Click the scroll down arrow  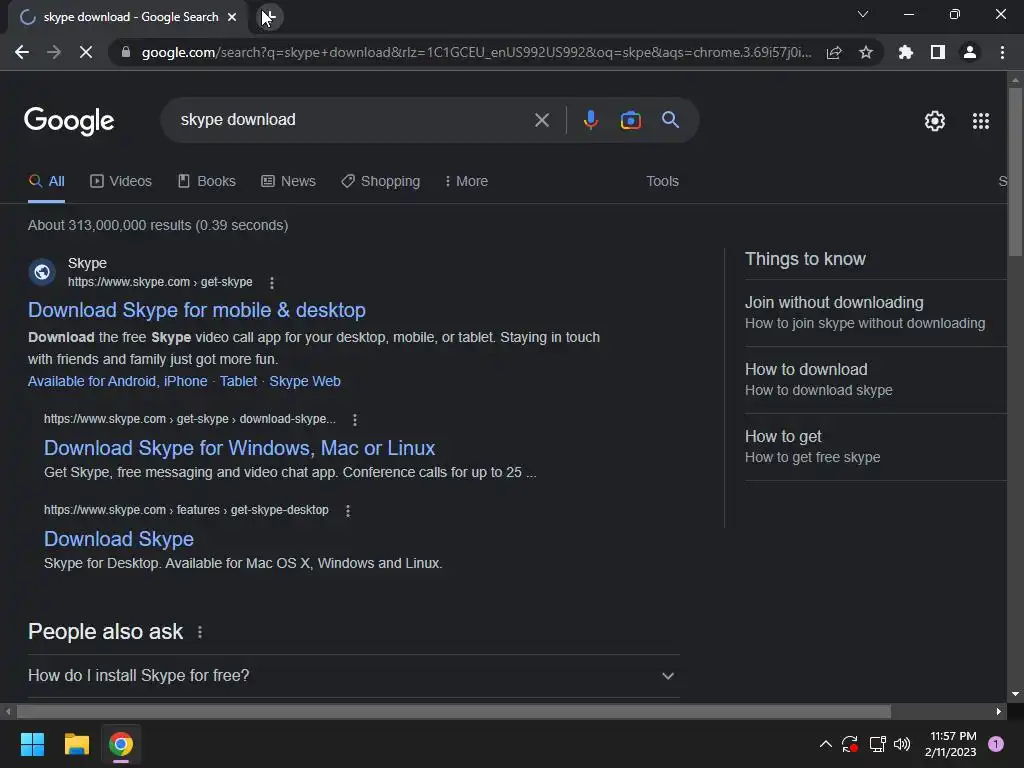click(1015, 694)
